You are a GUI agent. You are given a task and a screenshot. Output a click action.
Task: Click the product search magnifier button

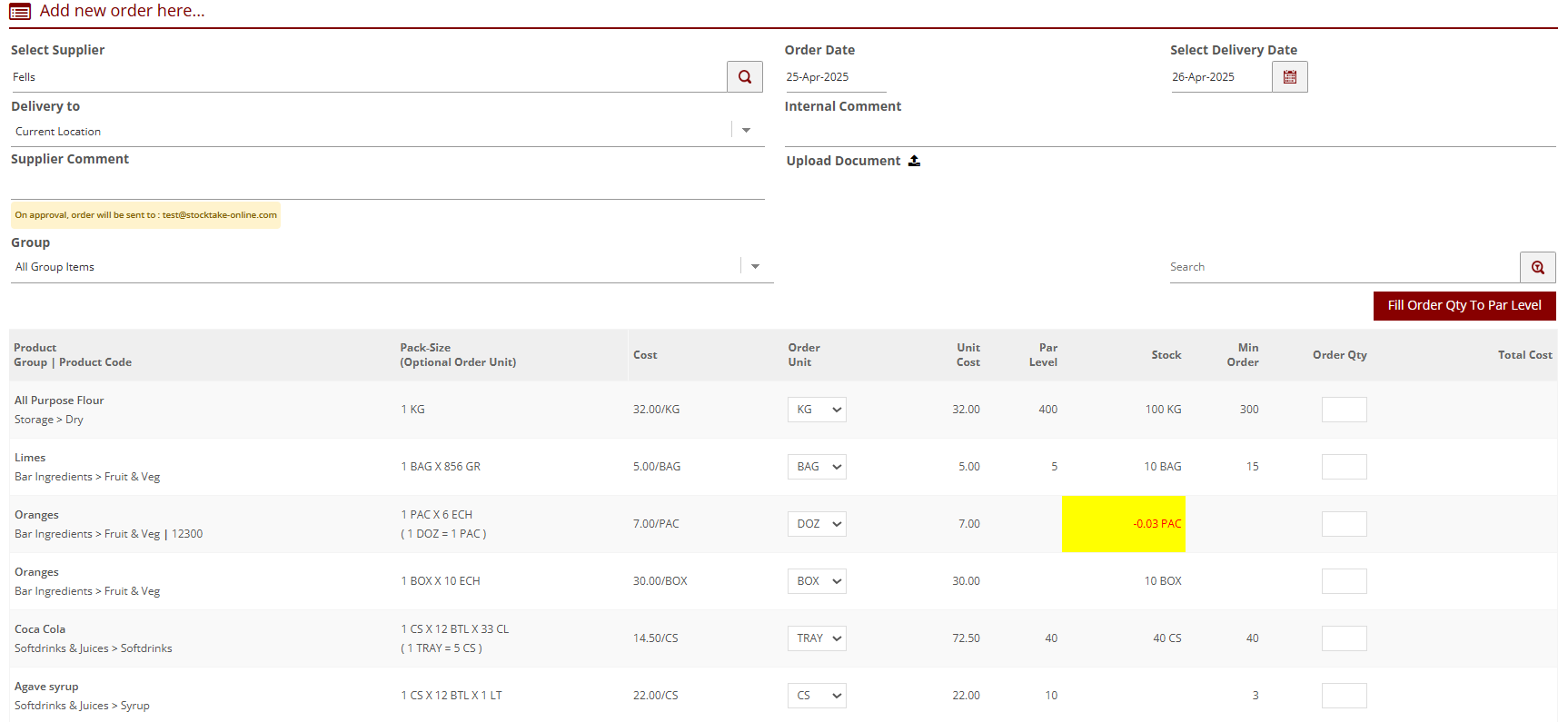point(1537,267)
